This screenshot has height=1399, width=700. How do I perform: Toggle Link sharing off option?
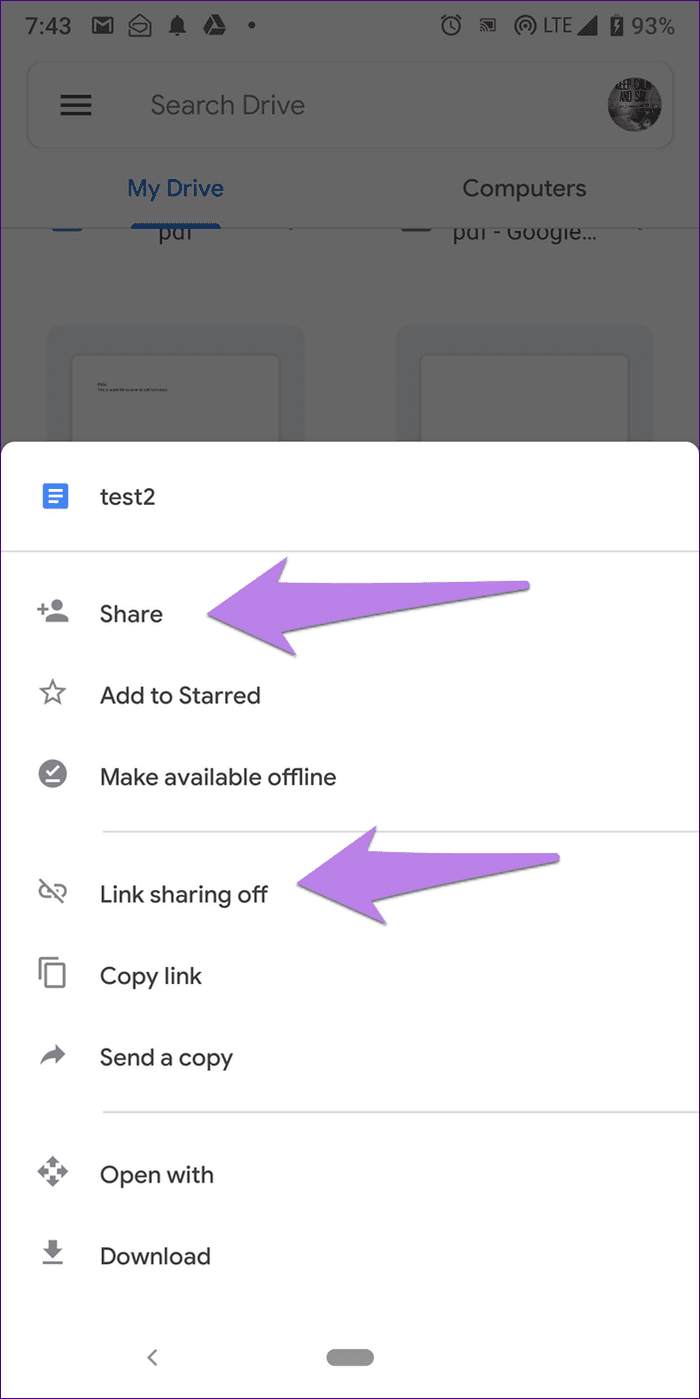(350, 893)
